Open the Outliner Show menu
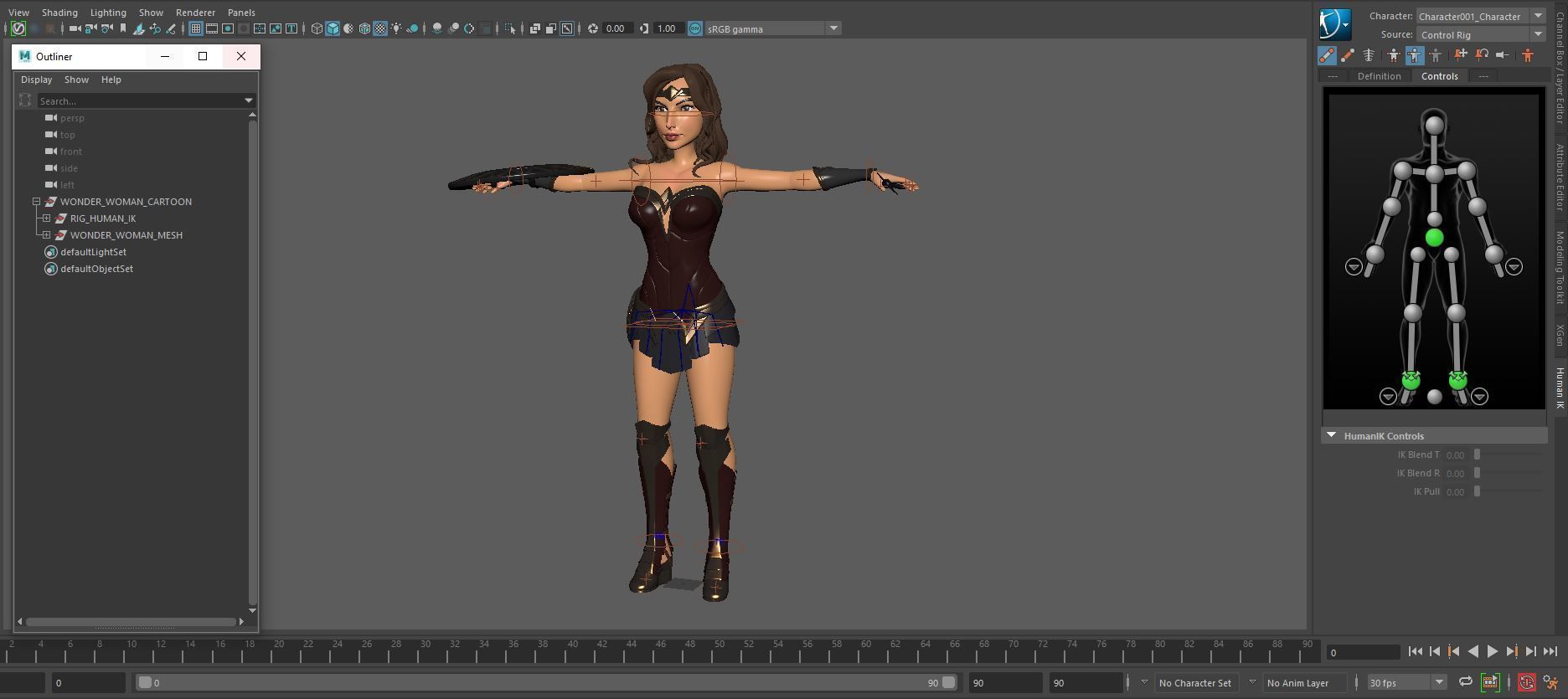Image resolution: width=1568 pixels, height=699 pixels. (x=76, y=80)
